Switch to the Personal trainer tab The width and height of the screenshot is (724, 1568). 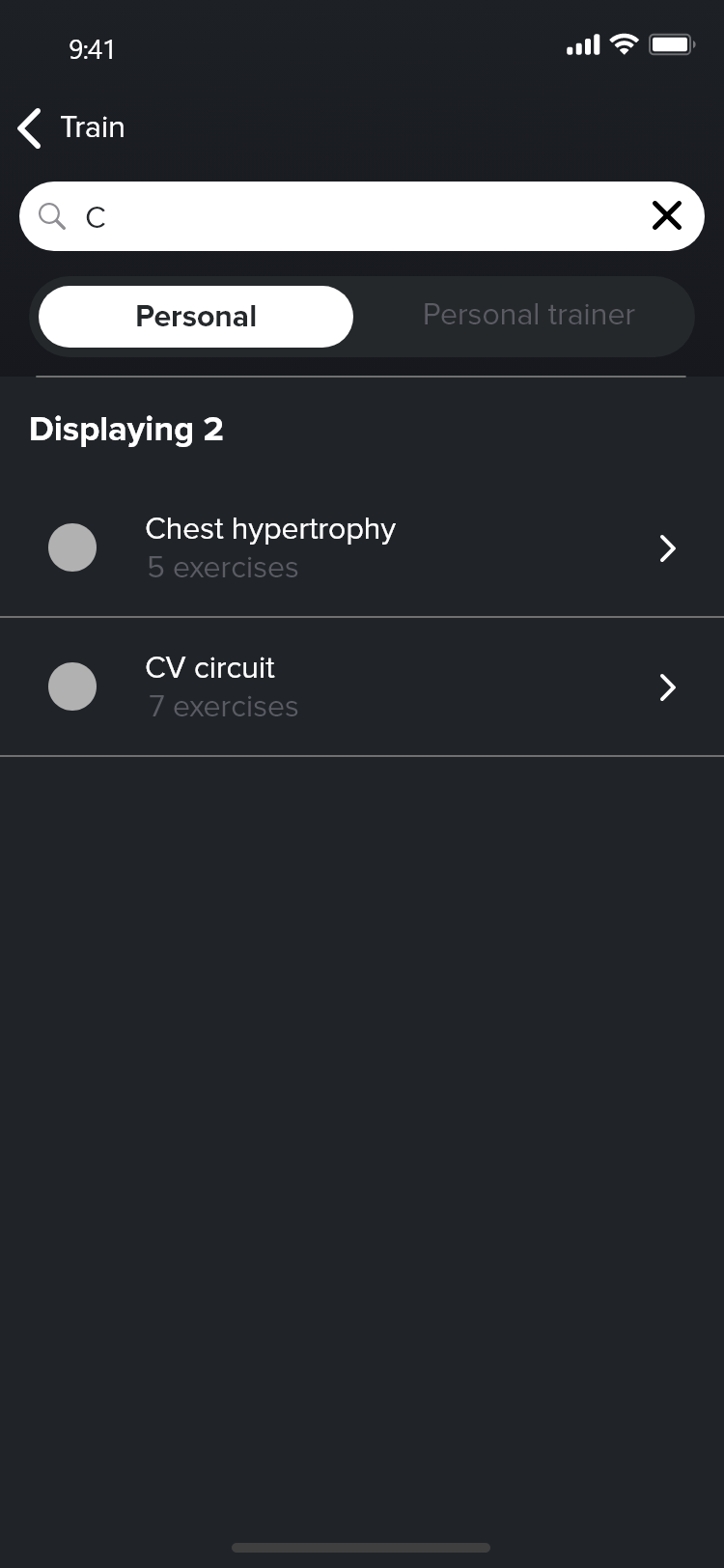(x=528, y=316)
